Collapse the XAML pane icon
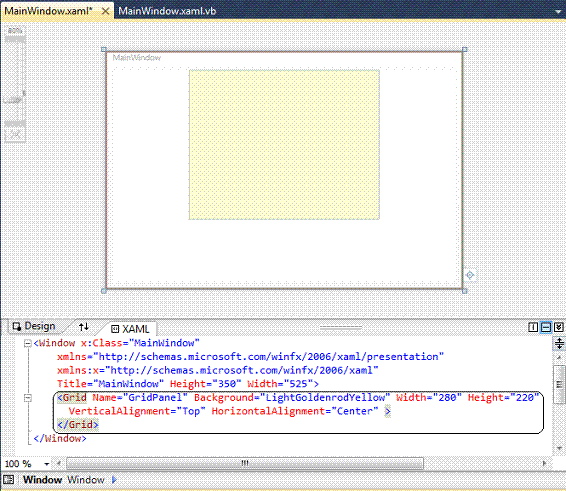This screenshot has height=491, width=566. 558,327
